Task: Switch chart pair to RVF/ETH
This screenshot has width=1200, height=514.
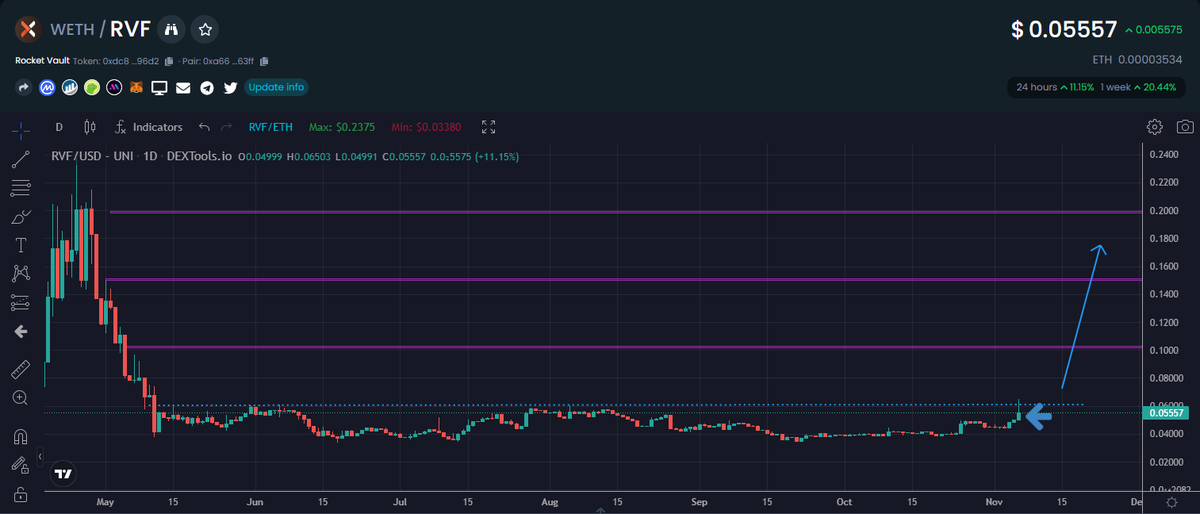Action: click(271, 127)
